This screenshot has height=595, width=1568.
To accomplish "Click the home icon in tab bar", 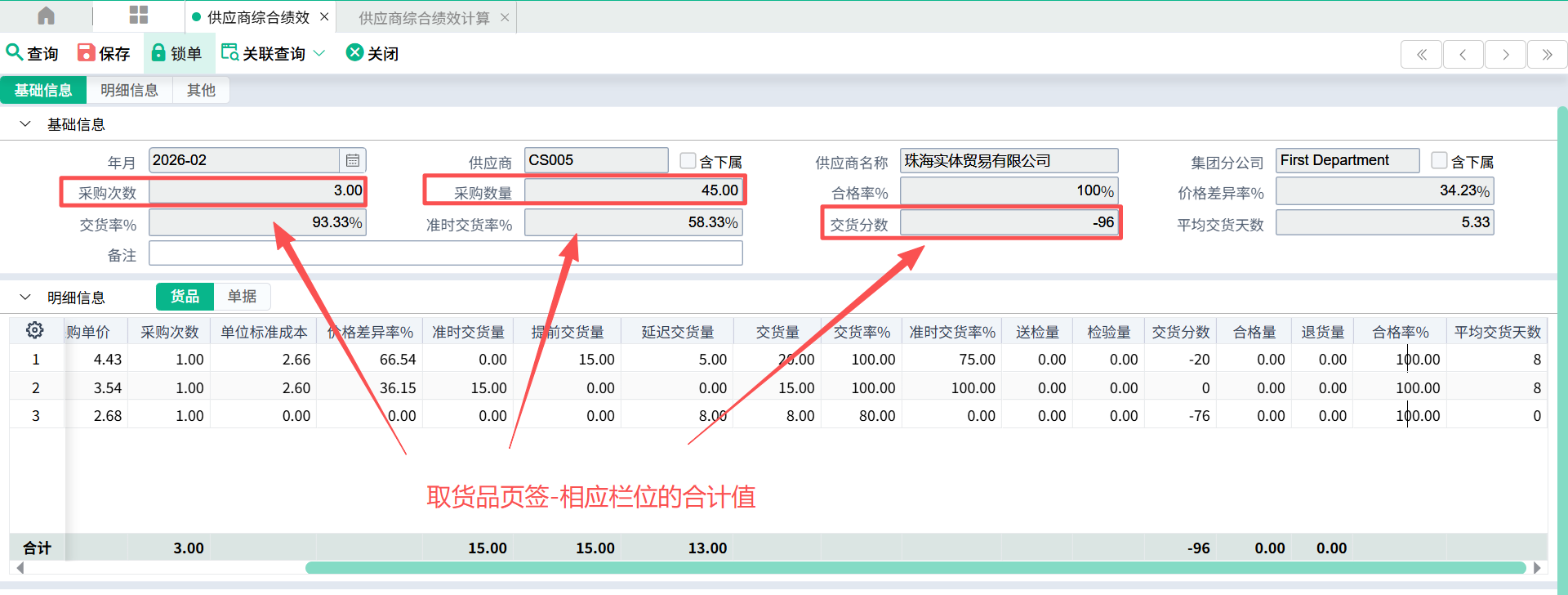I will [47, 16].
